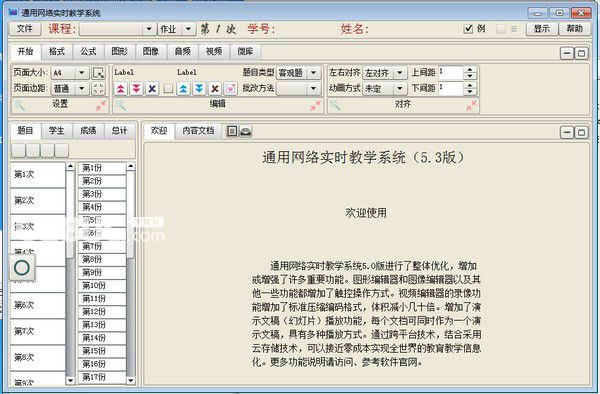Maximize the 欢迎 document panel

pyautogui.click(x=581, y=132)
